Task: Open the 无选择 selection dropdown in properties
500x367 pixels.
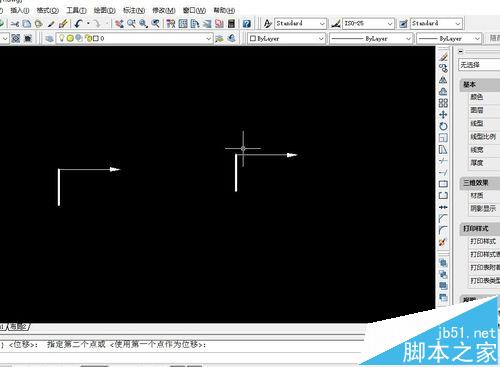Action: 479,65
